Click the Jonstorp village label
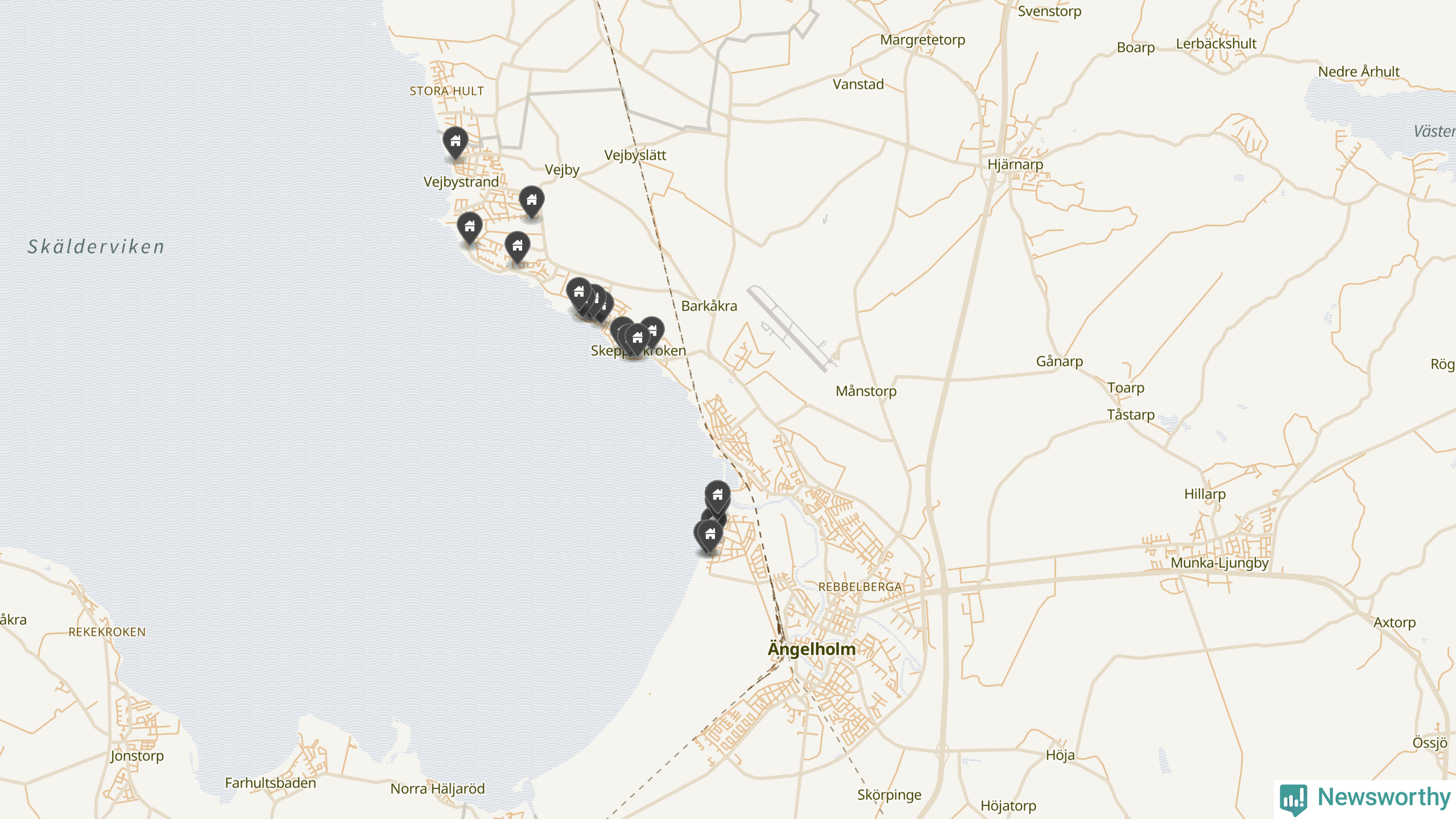Image resolution: width=1456 pixels, height=819 pixels. pyautogui.click(x=137, y=756)
